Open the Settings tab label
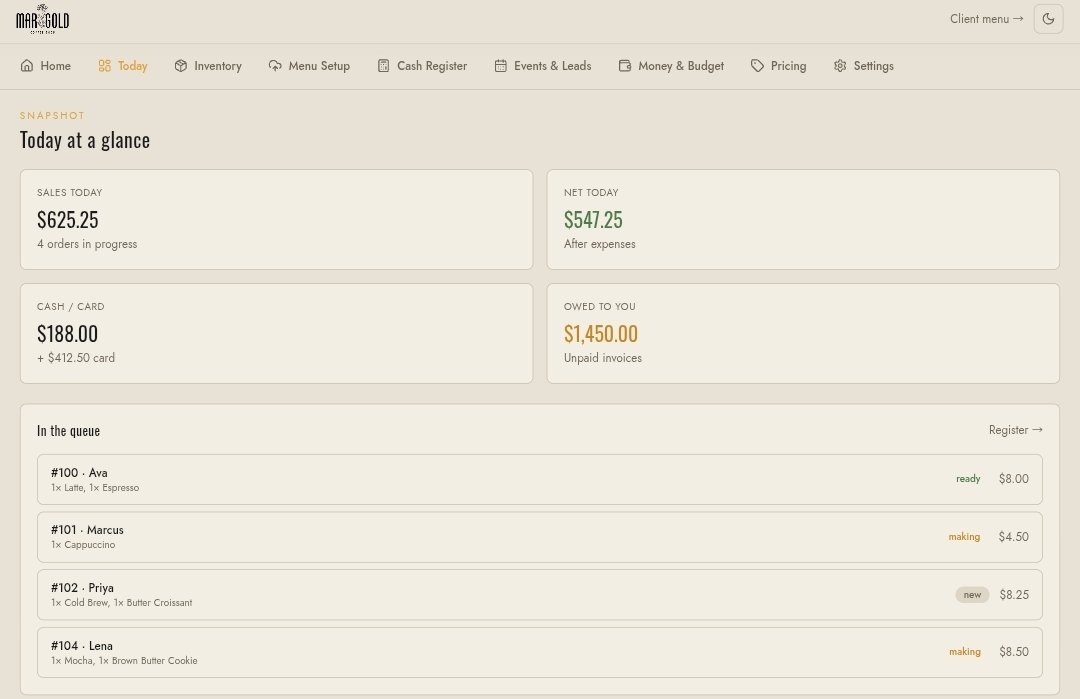This screenshot has width=1080, height=699. pyautogui.click(x=873, y=66)
